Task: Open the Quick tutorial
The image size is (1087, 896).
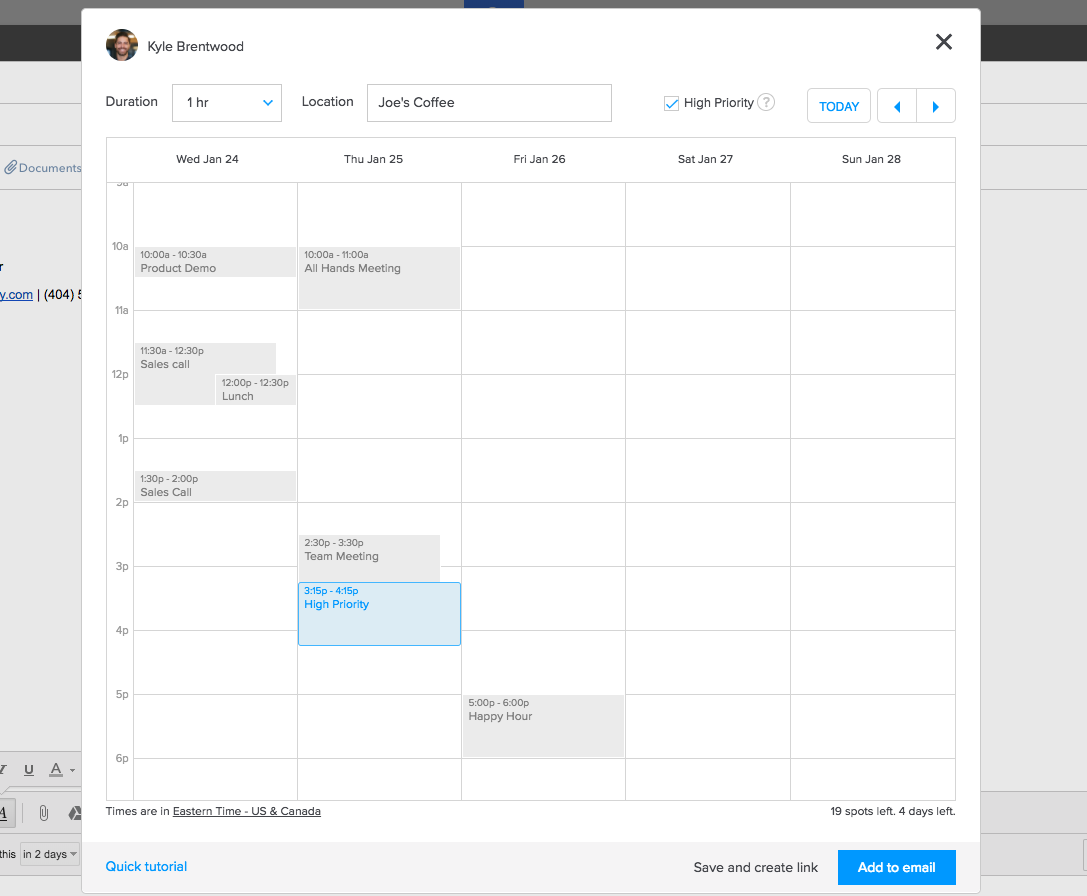Action: click(x=146, y=866)
